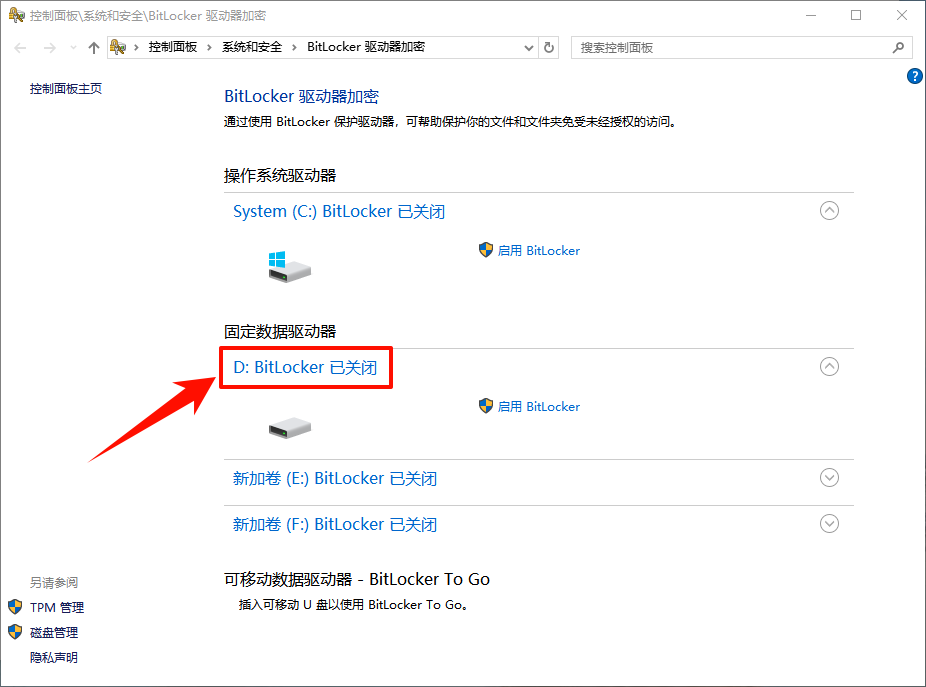926x687 pixels.
Task: Click the address bar control panel icon
Action: click(118, 47)
